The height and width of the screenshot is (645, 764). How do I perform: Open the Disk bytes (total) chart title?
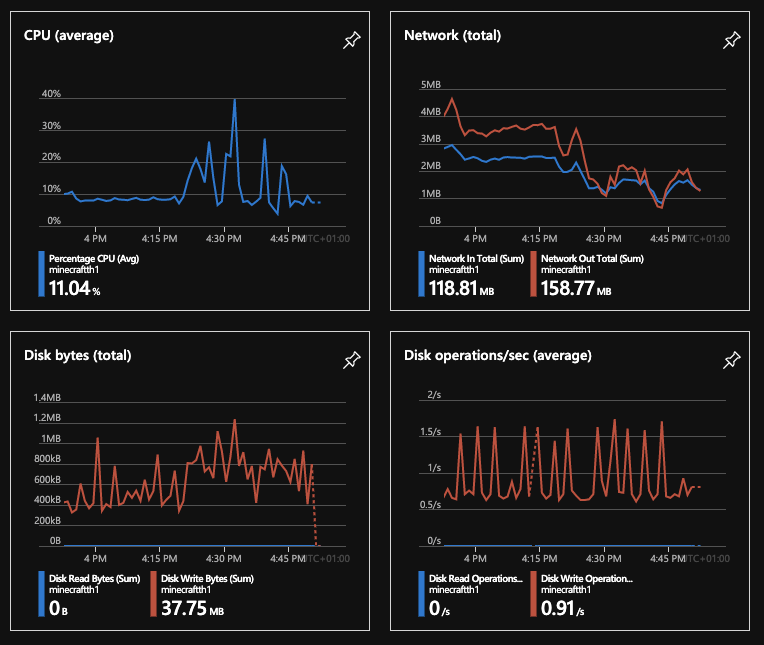pos(77,356)
